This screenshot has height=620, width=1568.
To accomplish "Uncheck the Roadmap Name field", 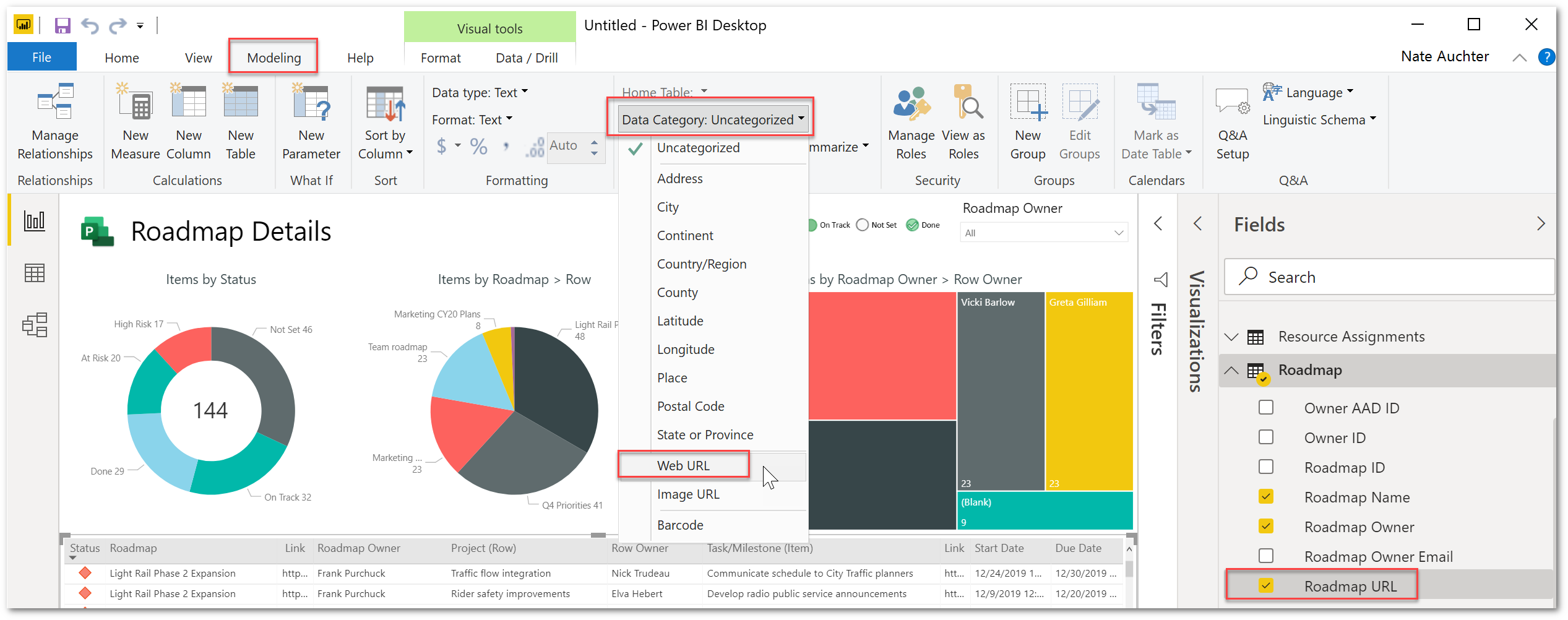I will pos(1266,496).
